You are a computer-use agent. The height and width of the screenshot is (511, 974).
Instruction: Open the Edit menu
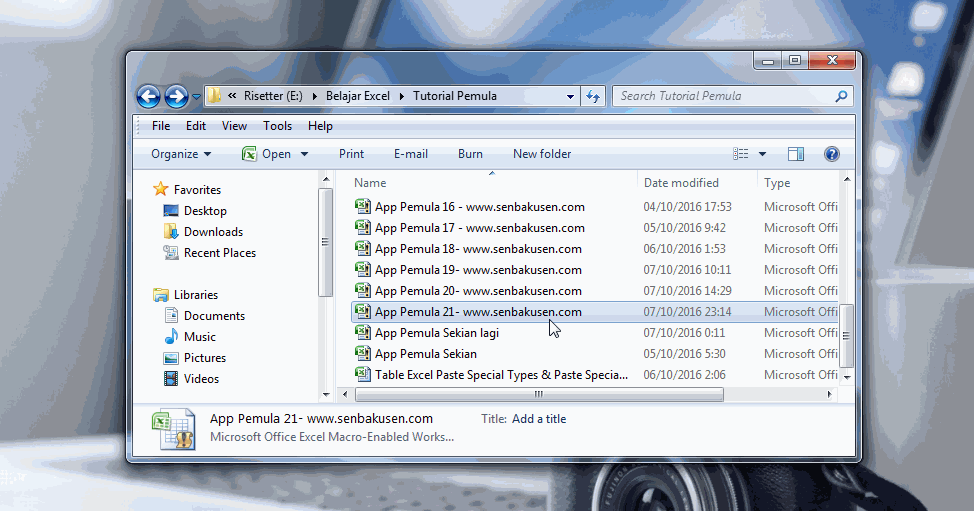196,126
